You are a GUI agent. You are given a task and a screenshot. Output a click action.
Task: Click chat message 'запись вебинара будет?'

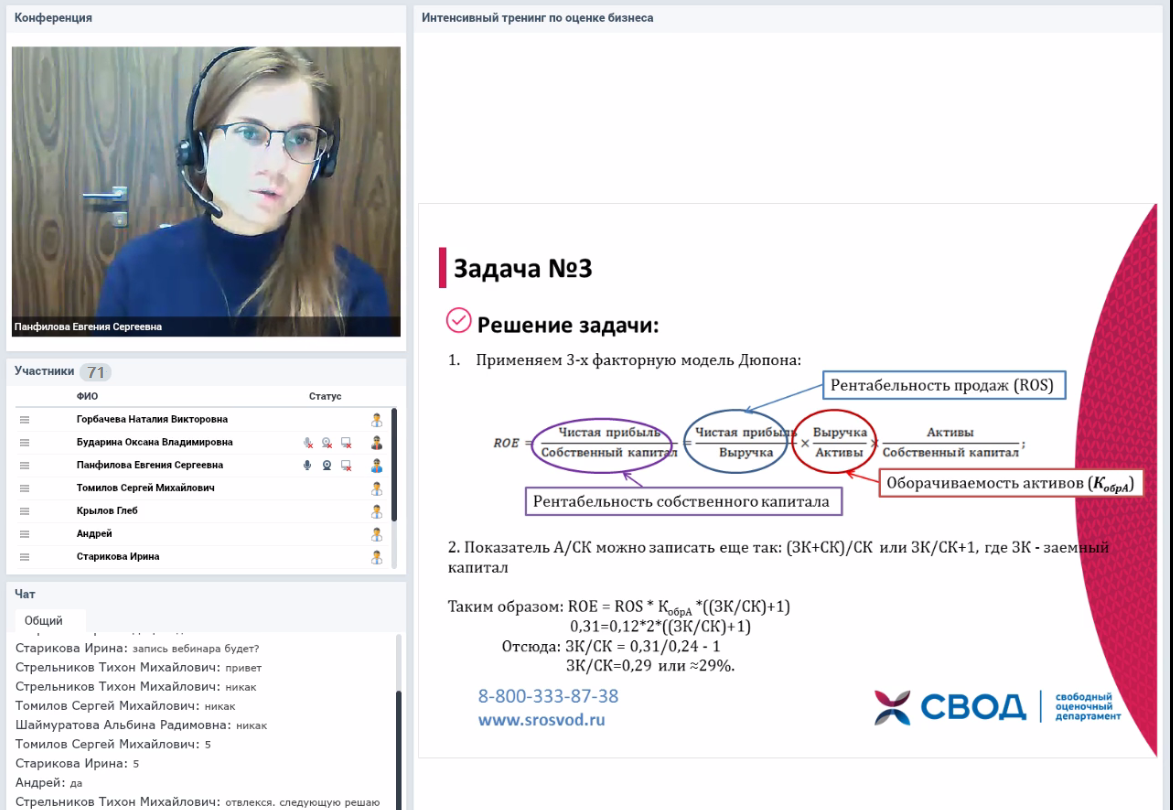click(x=196, y=648)
